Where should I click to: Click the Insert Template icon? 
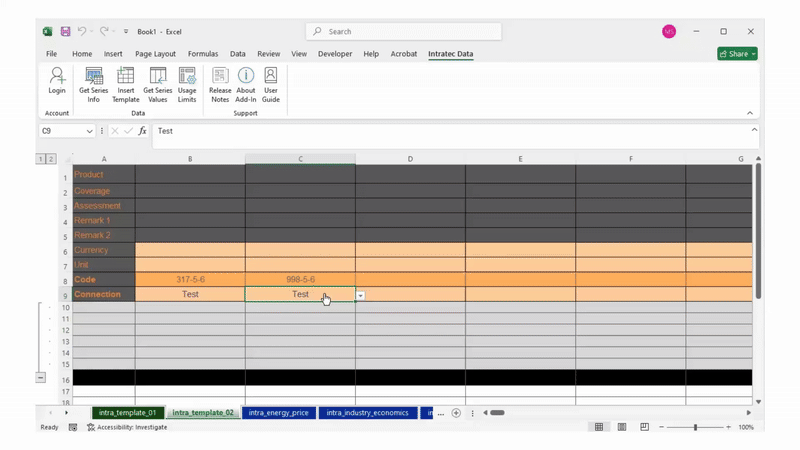(x=126, y=85)
